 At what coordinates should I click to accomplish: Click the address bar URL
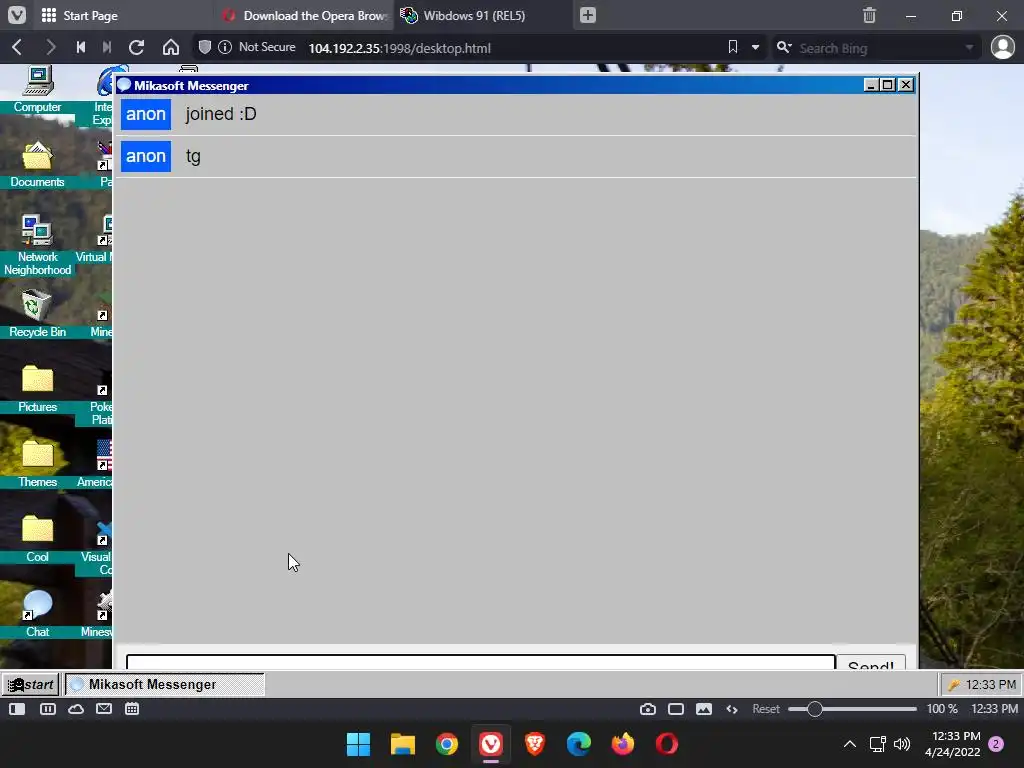click(400, 48)
